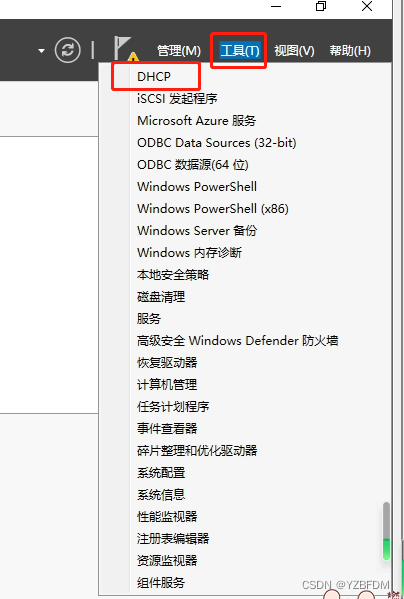Choose ODBC Data Sources (32-bit)
The height and width of the screenshot is (599, 404).
[x=217, y=143]
